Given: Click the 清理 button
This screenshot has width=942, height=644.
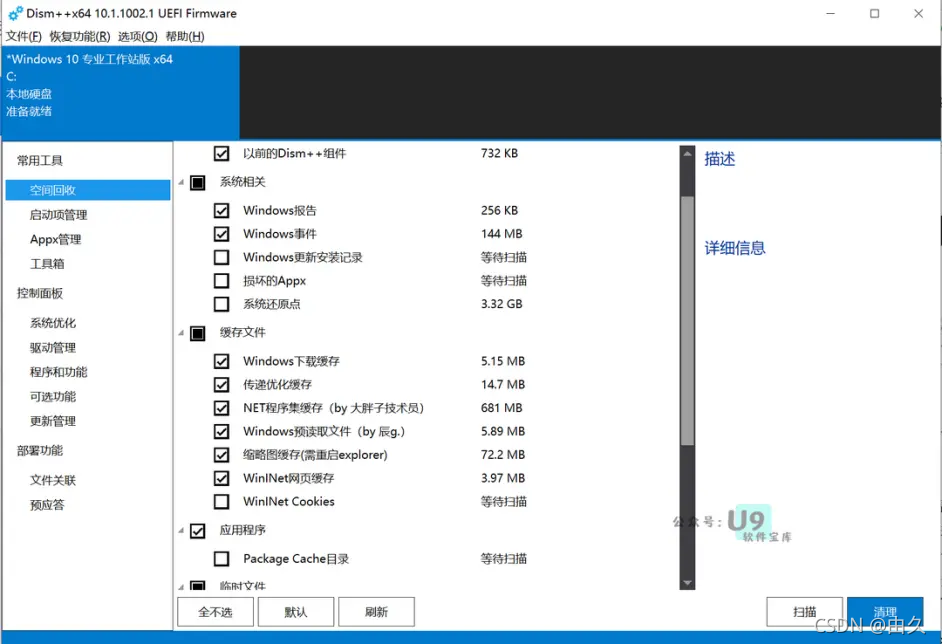Looking at the screenshot, I should pos(885,612).
